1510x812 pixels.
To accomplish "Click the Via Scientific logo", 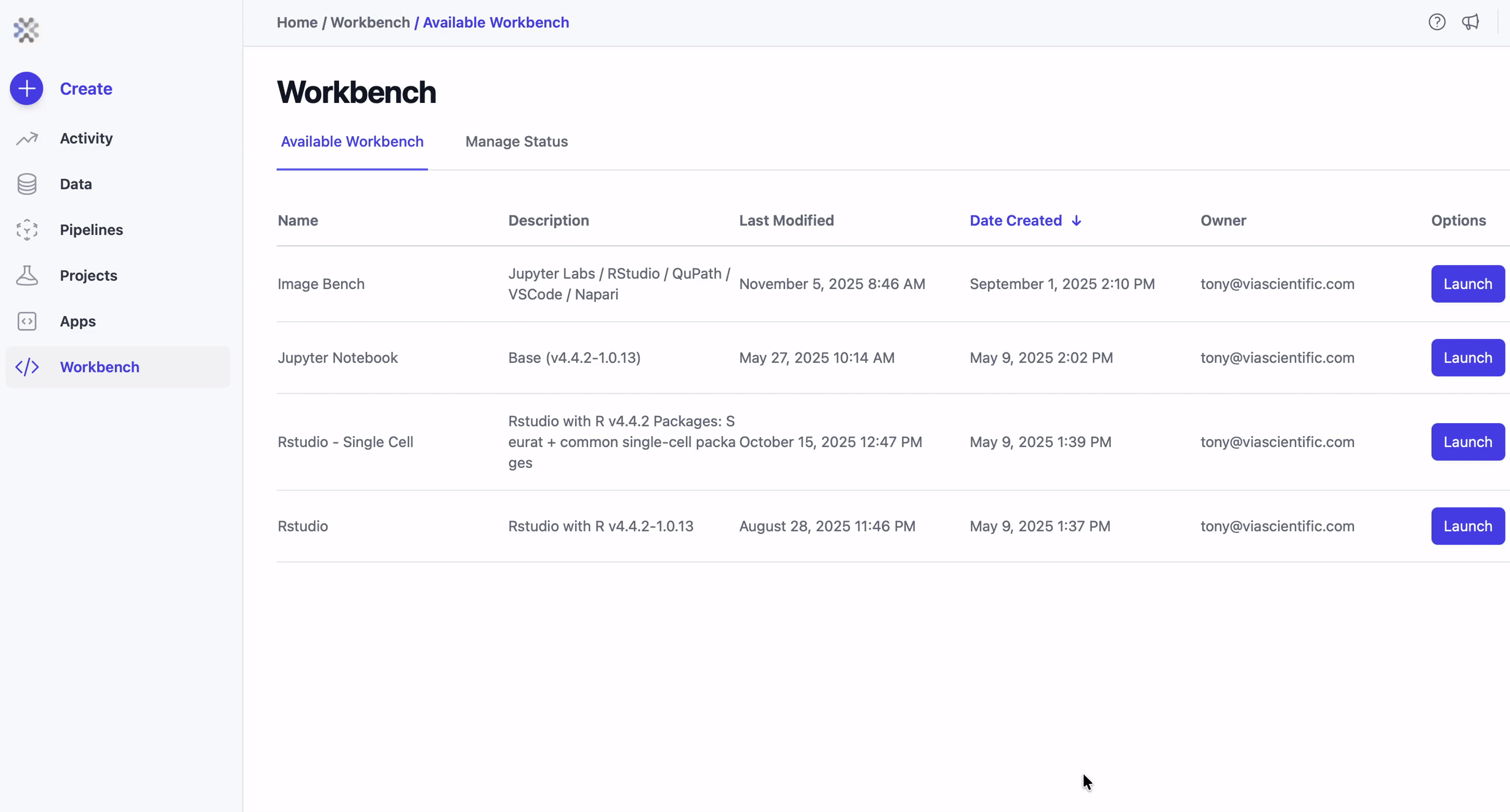I will tap(26, 30).
